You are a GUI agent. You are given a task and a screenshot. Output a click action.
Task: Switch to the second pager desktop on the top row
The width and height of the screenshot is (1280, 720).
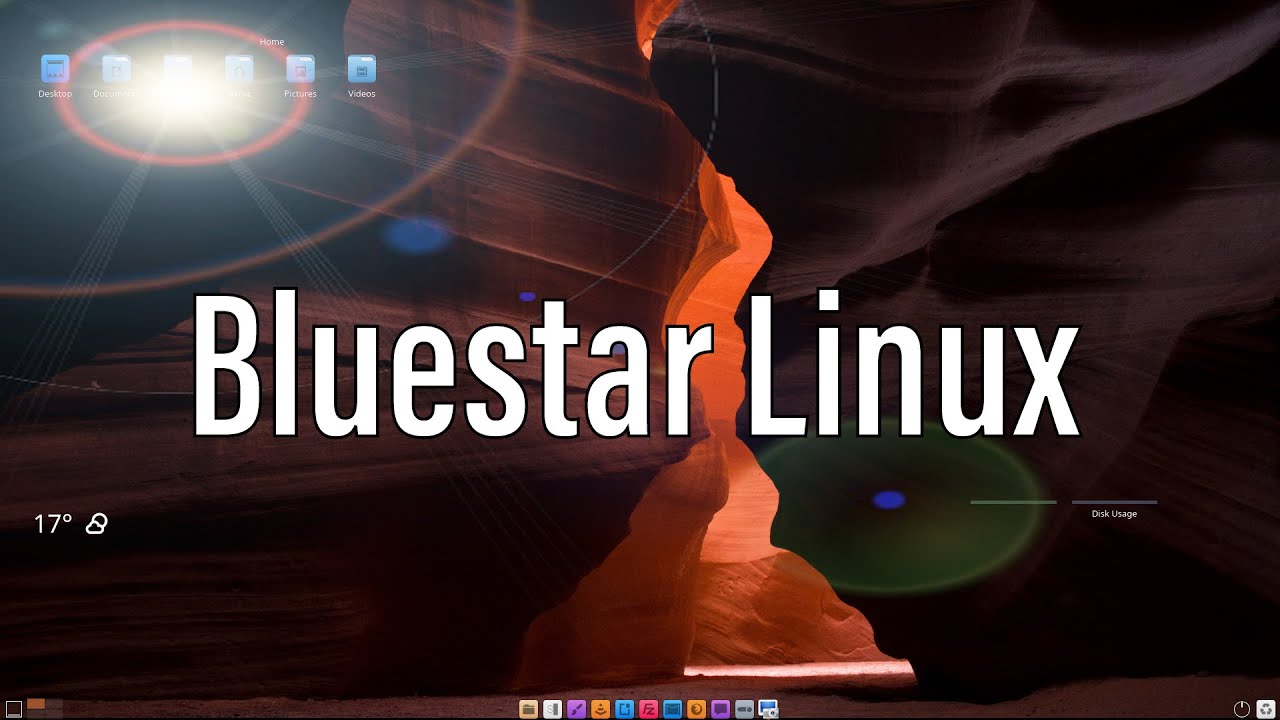(x=54, y=704)
